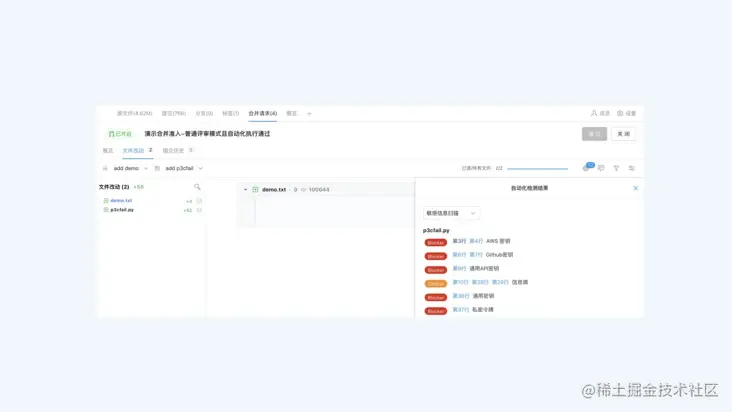
Task: Toggle viewed checkbox for p3cfail.py in list
Action: pyautogui.click(x=199, y=210)
